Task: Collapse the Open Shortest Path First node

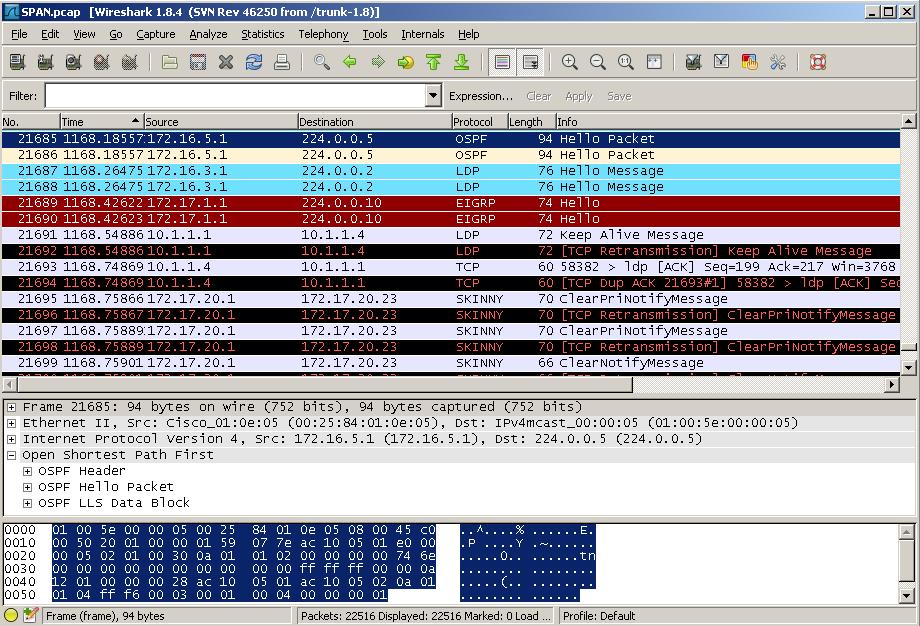Action: 11,455
